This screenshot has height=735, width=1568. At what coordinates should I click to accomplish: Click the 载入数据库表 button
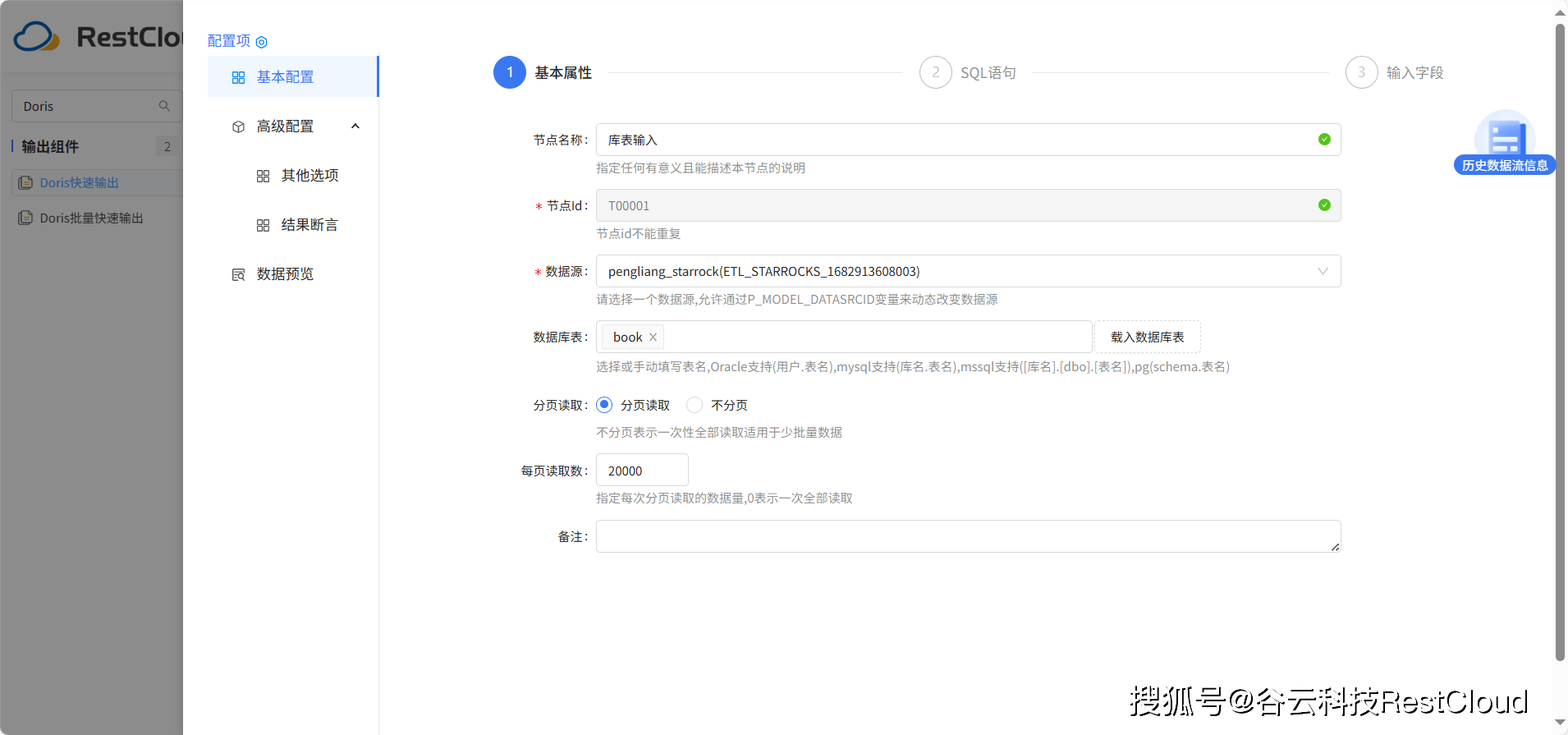pyautogui.click(x=1147, y=337)
